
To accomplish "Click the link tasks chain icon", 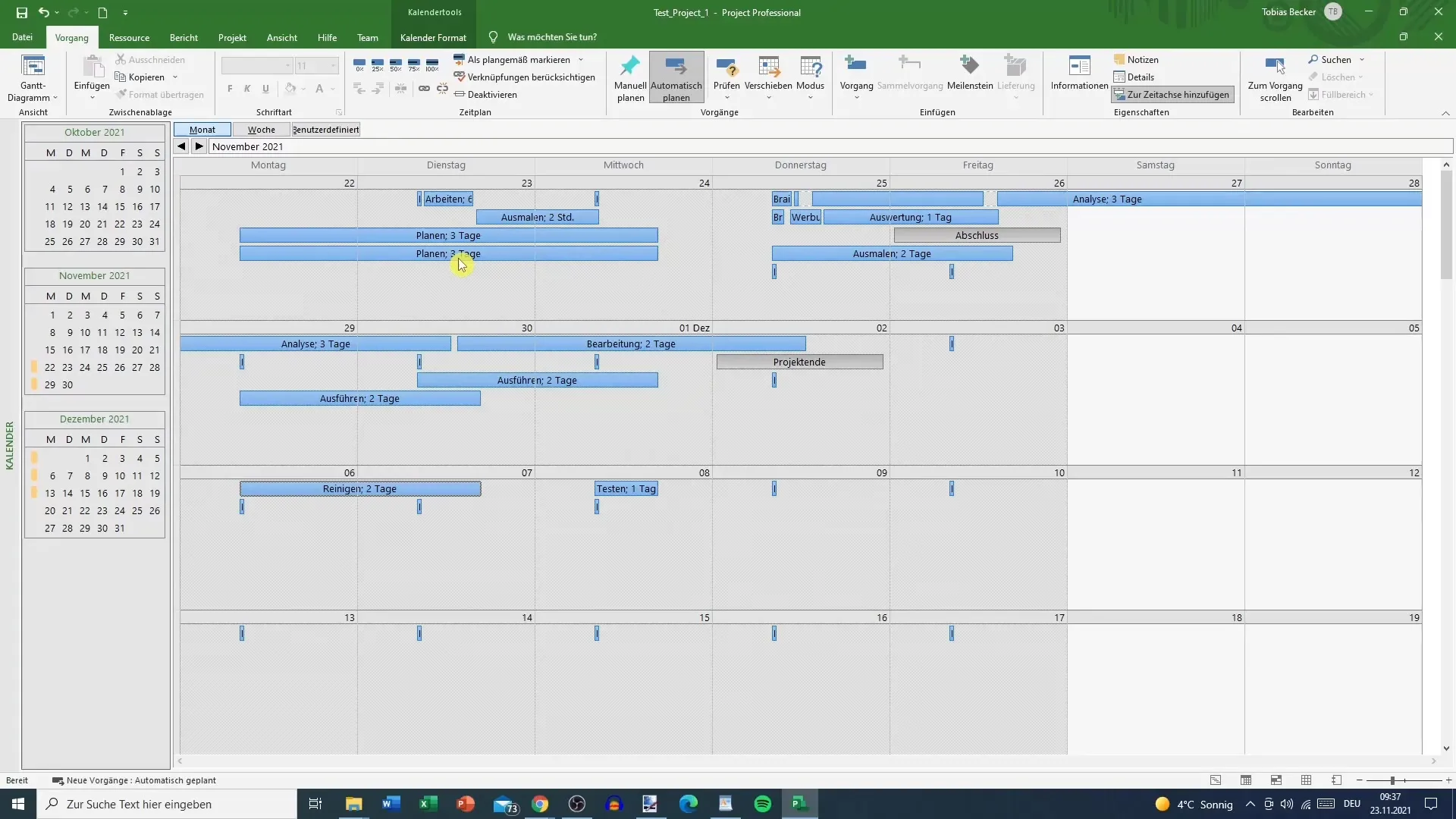I will (424, 89).
